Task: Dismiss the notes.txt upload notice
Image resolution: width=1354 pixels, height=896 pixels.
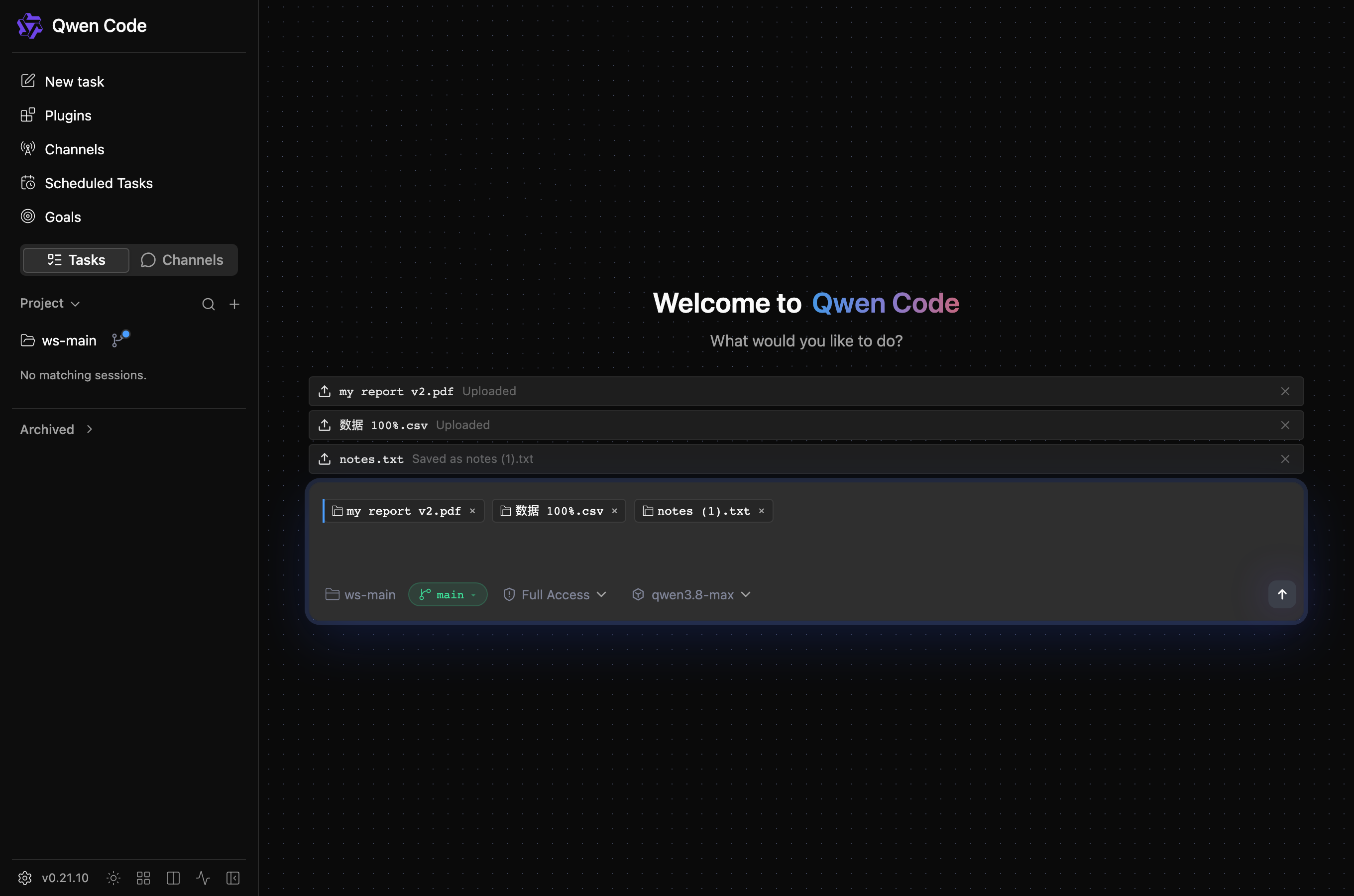Action: coord(1285,459)
